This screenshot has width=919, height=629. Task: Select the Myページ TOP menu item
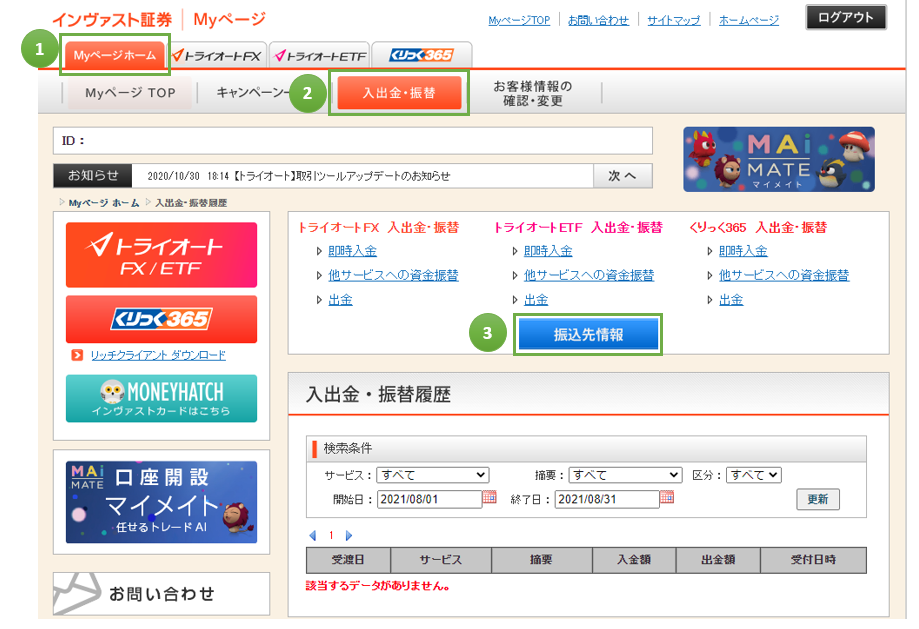point(130,93)
